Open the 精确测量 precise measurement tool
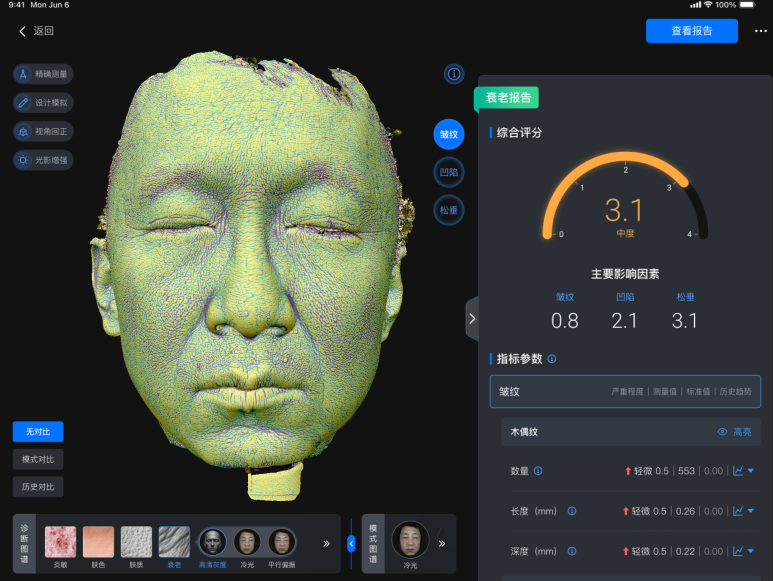This screenshot has width=773, height=581. pos(43,74)
